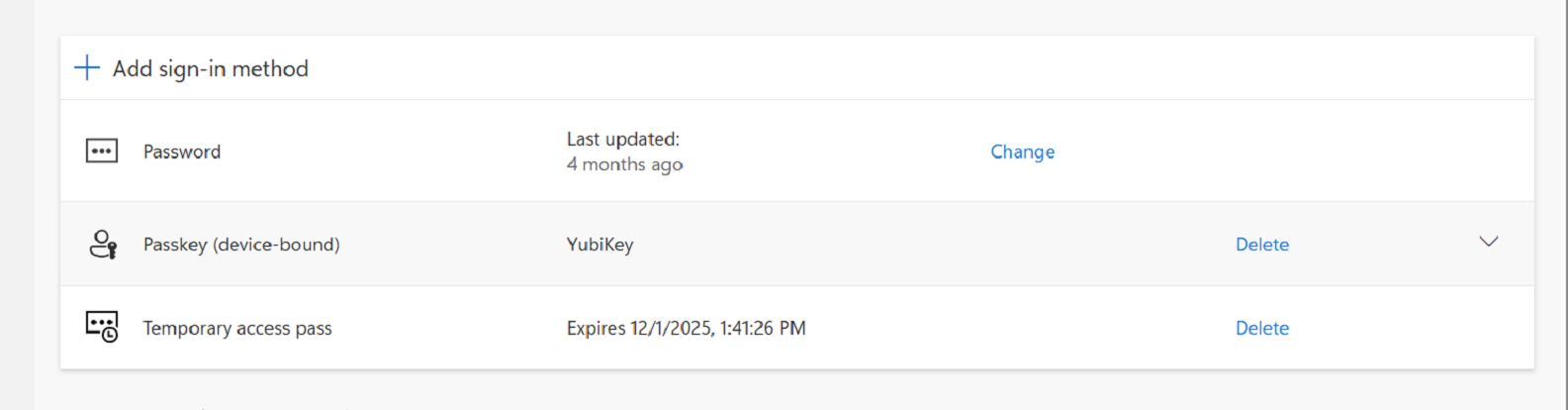Click the YubiKey device name
1568x410 pixels.
pos(600,245)
